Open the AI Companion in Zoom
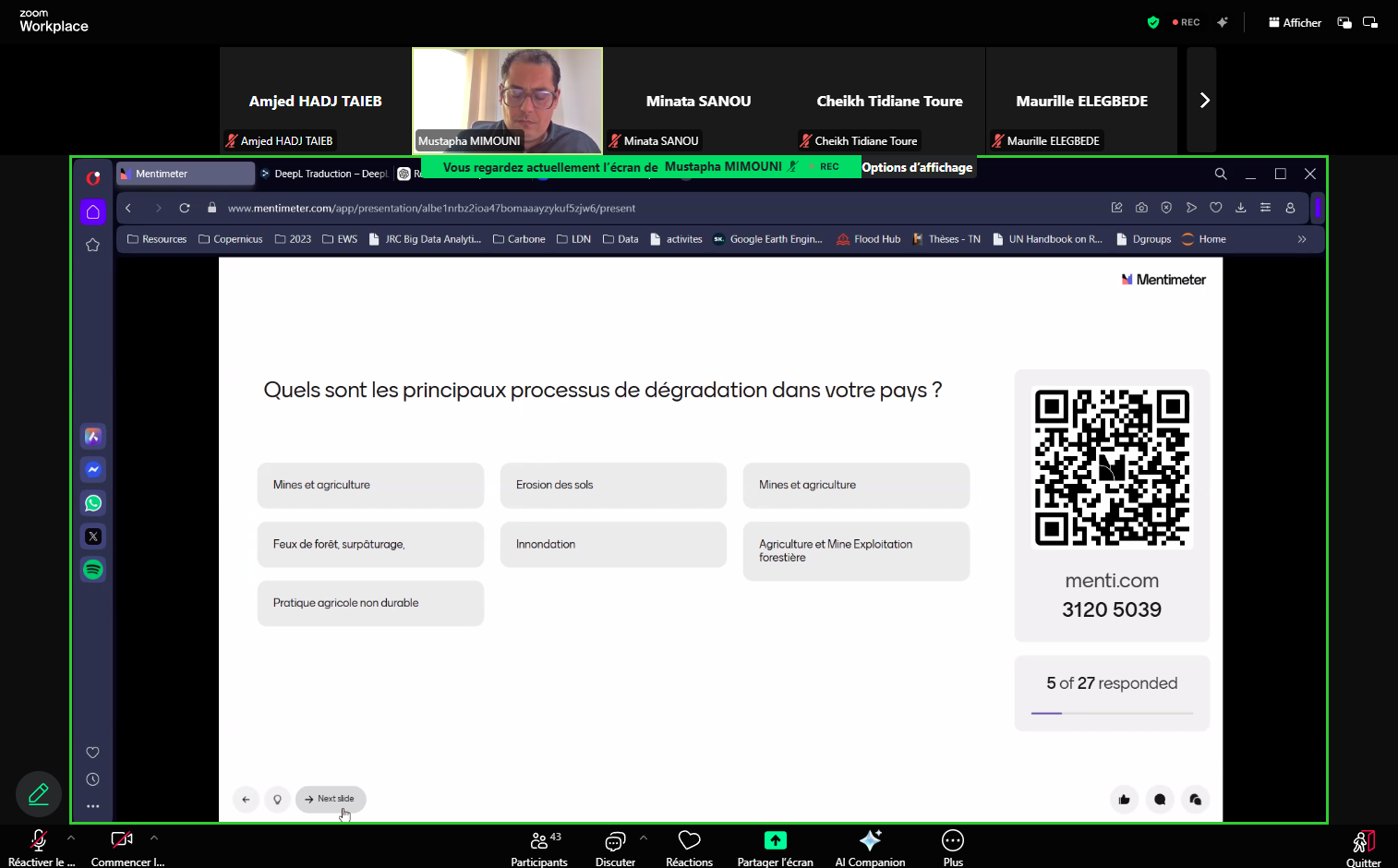 click(x=869, y=846)
